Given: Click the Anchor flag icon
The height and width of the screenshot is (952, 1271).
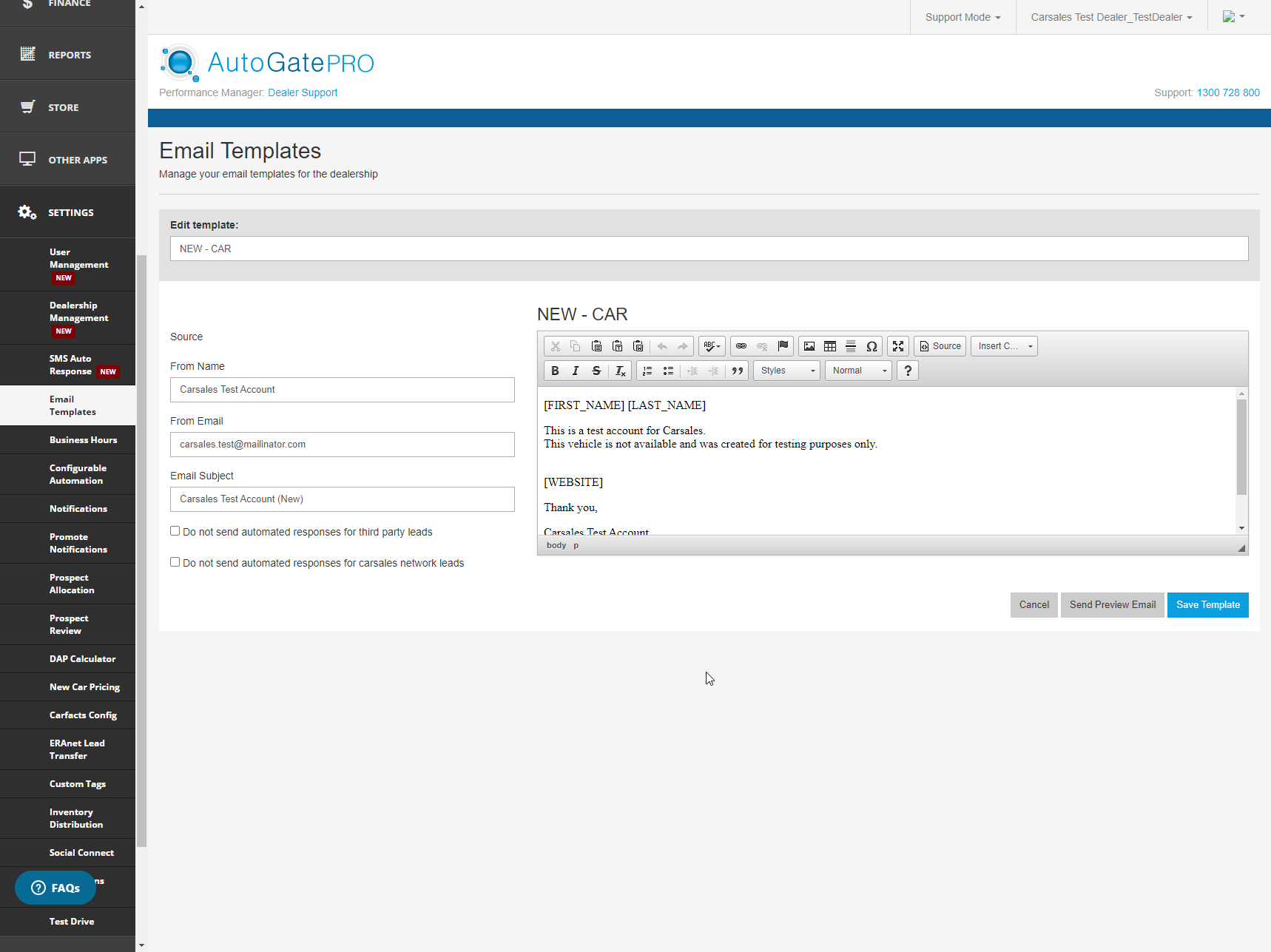Looking at the screenshot, I should point(783,346).
